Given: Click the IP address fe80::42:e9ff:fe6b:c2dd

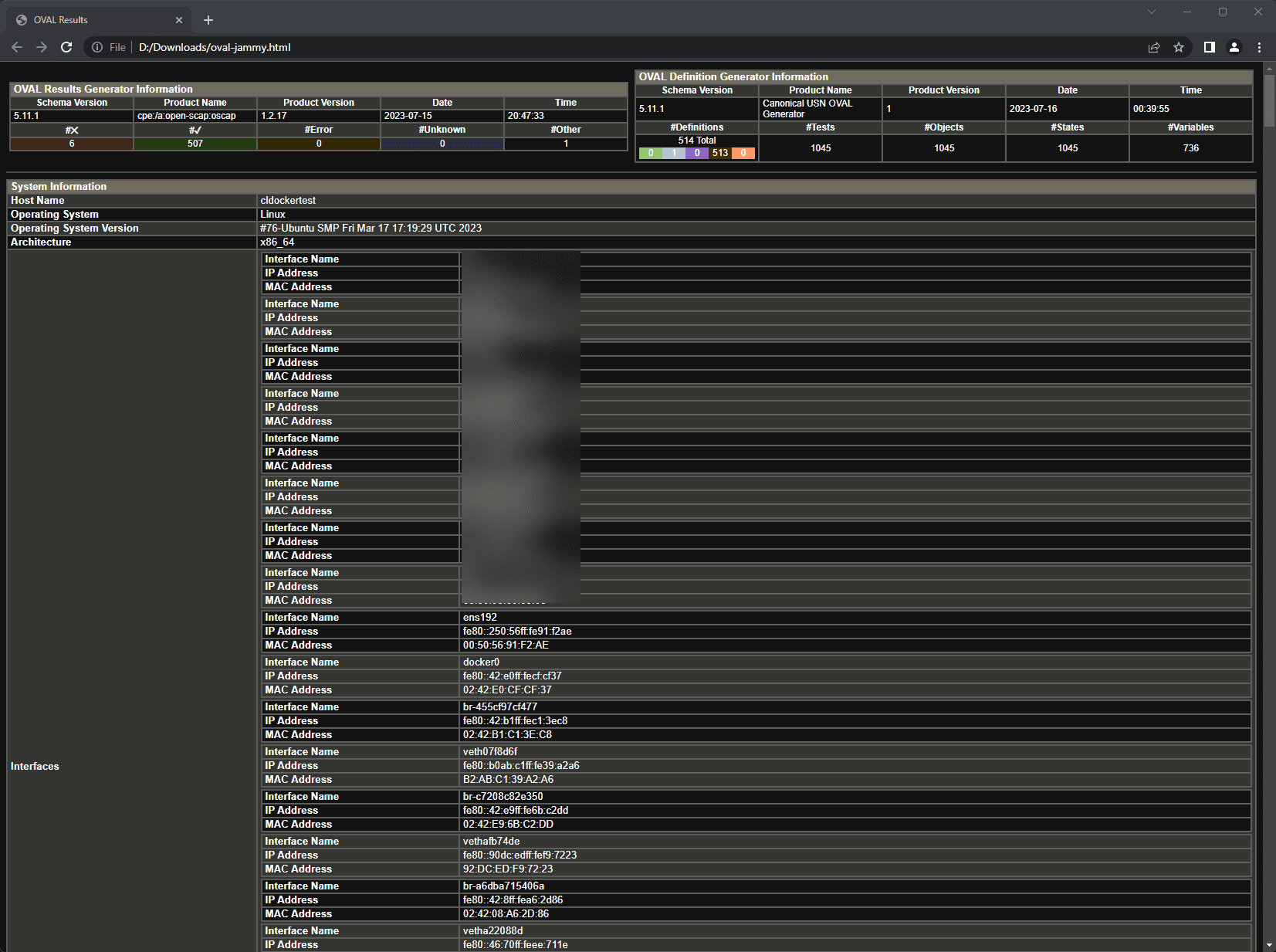Looking at the screenshot, I should 516,811.
